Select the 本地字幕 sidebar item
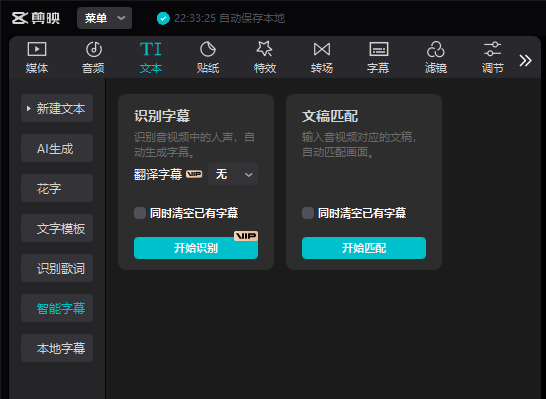Viewport: 546px width, 399px height. click(57, 348)
